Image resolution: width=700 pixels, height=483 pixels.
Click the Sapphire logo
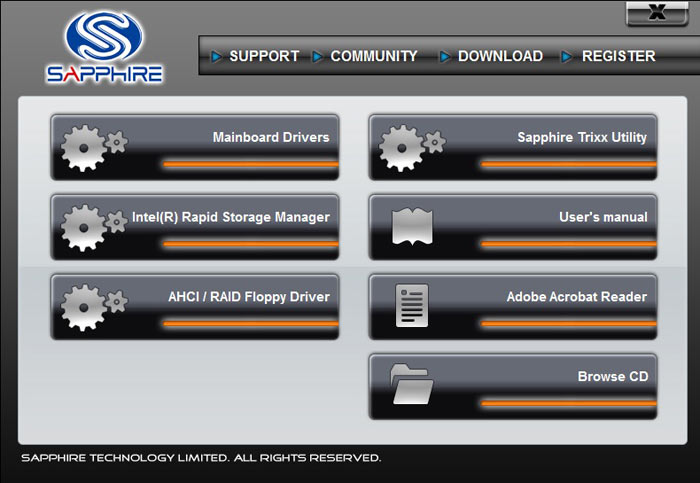(x=104, y=46)
